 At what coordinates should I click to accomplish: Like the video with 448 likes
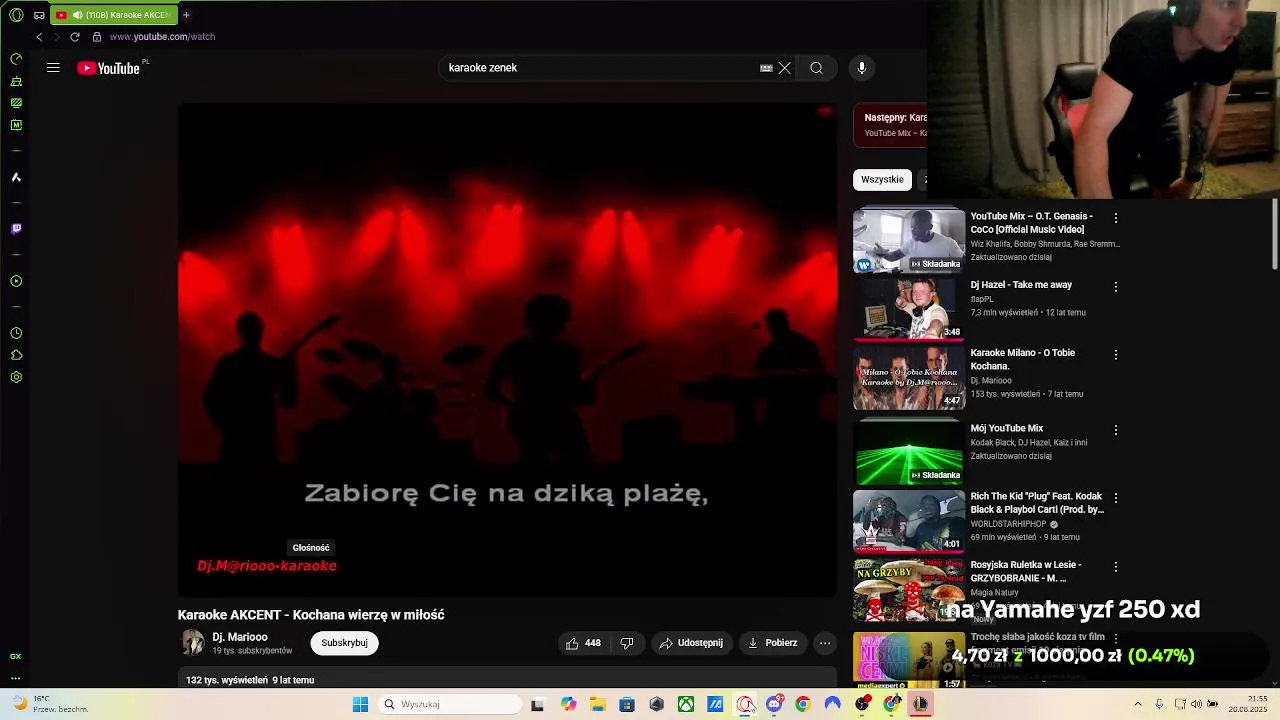pyautogui.click(x=583, y=643)
